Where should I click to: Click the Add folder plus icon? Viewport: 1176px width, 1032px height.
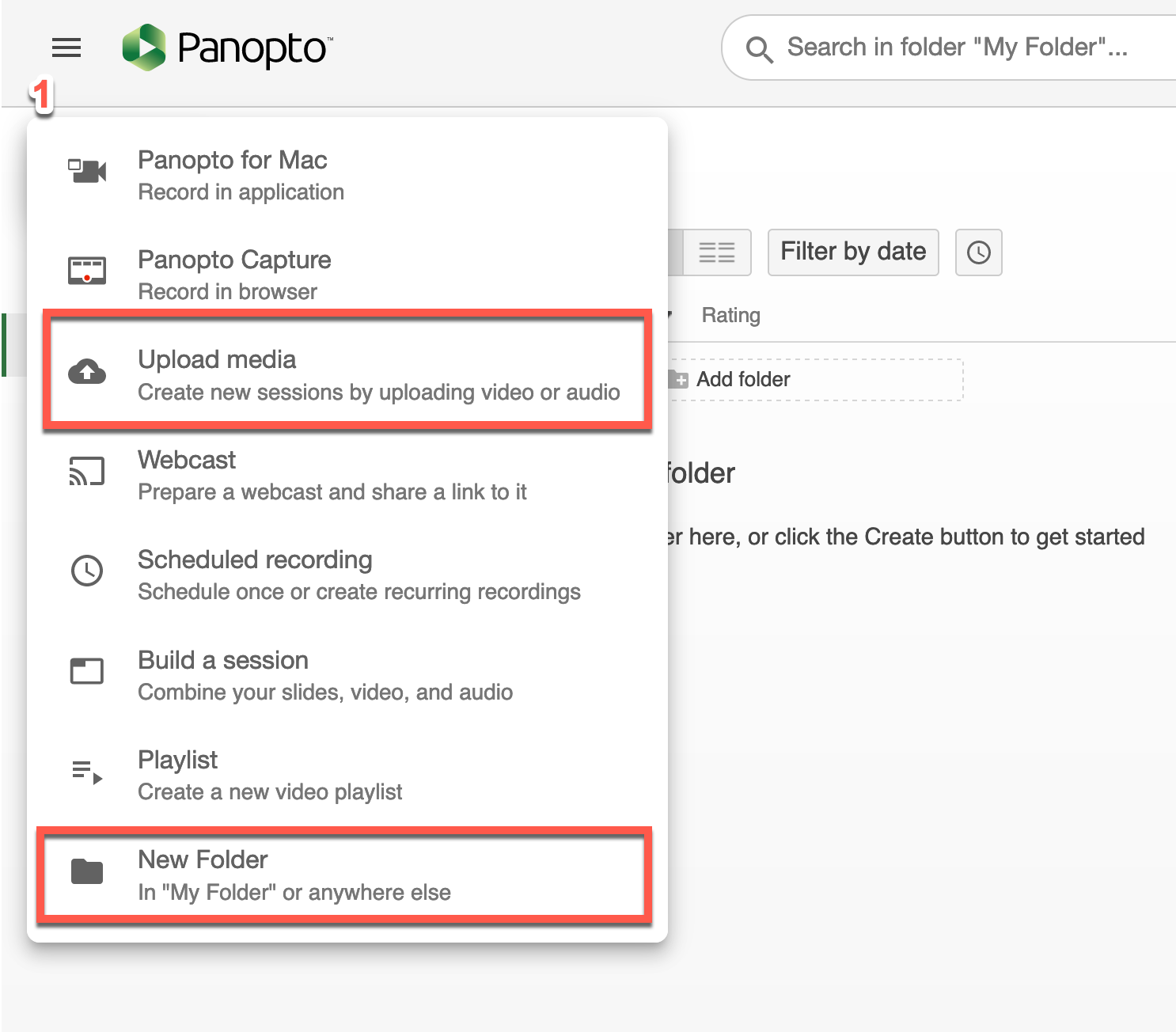(x=679, y=380)
